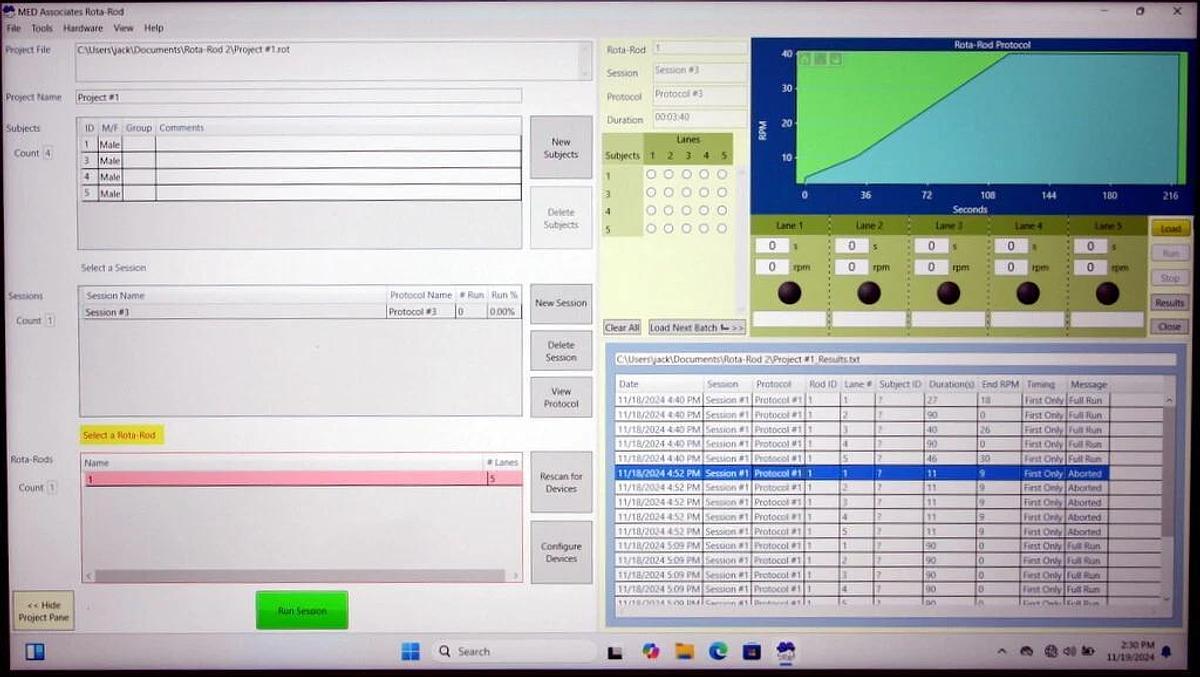Click the Lane 5 black indicator circle

[x=1107, y=293]
